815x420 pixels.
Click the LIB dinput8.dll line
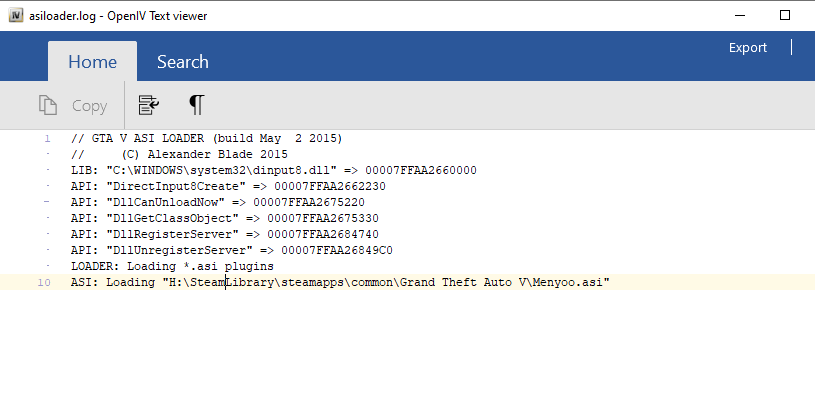click(273, 170)
